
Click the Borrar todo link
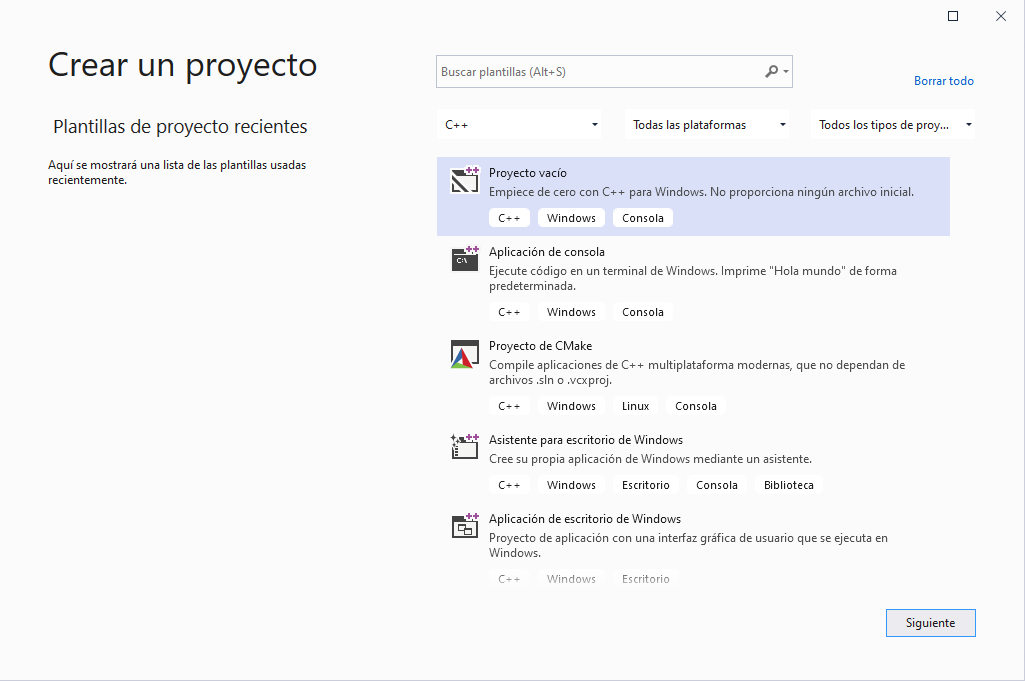[x=943, y=81]
